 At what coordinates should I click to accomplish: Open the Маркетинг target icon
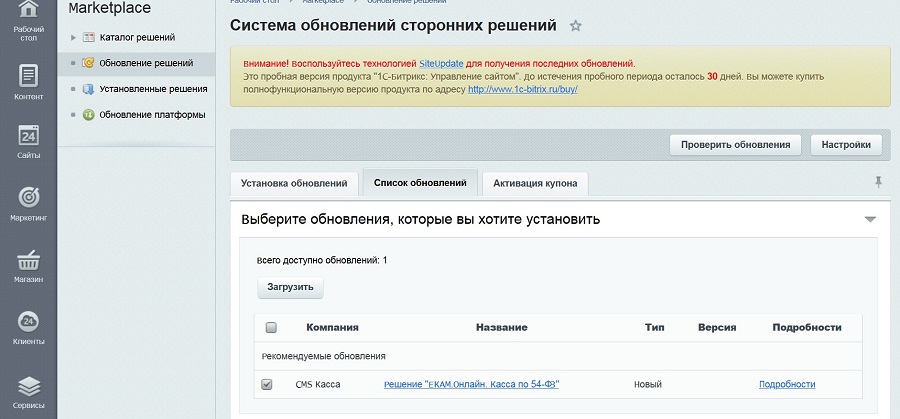coord(29,197)
